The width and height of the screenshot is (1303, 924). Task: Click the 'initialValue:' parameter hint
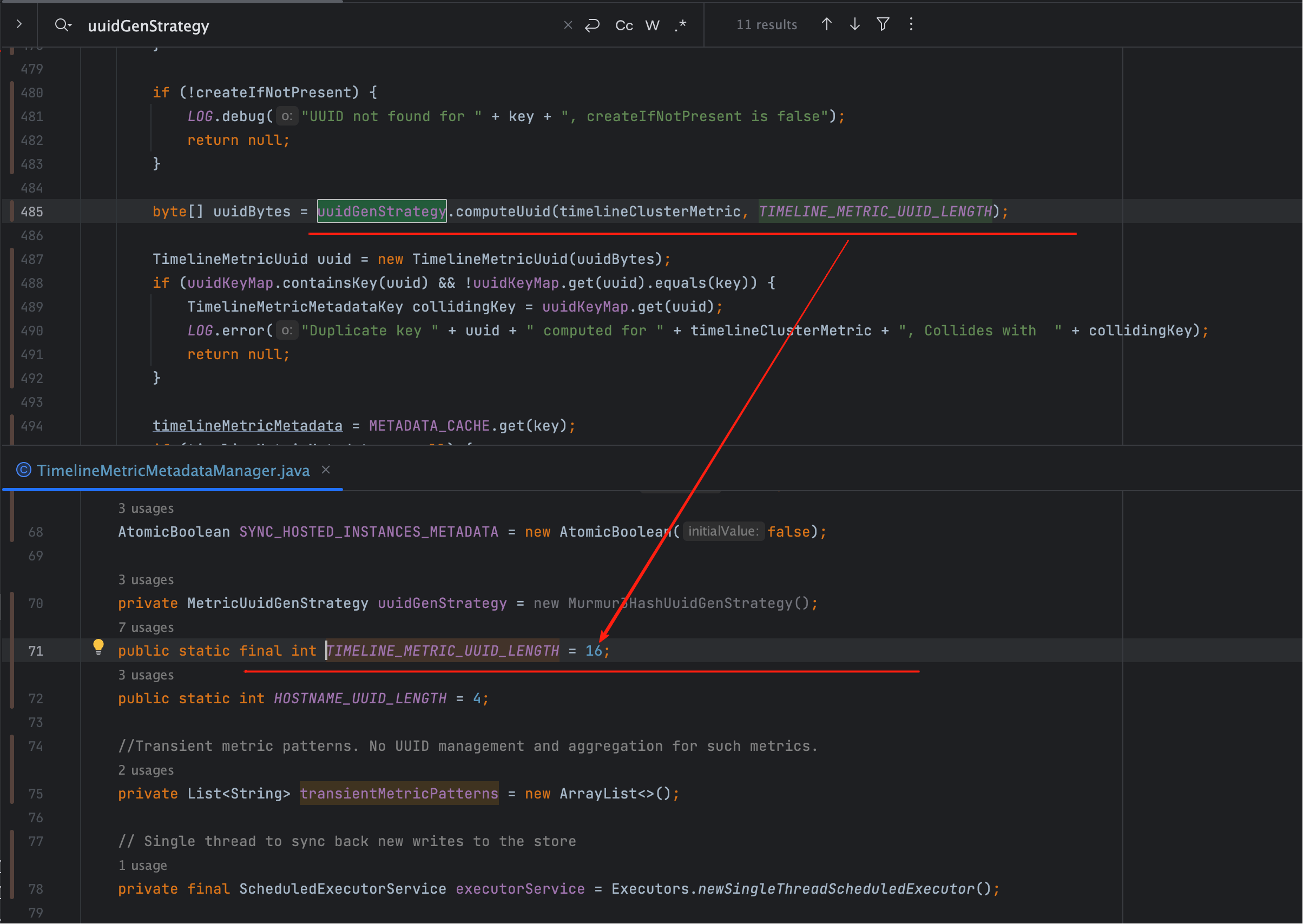[x=723, y=531]
